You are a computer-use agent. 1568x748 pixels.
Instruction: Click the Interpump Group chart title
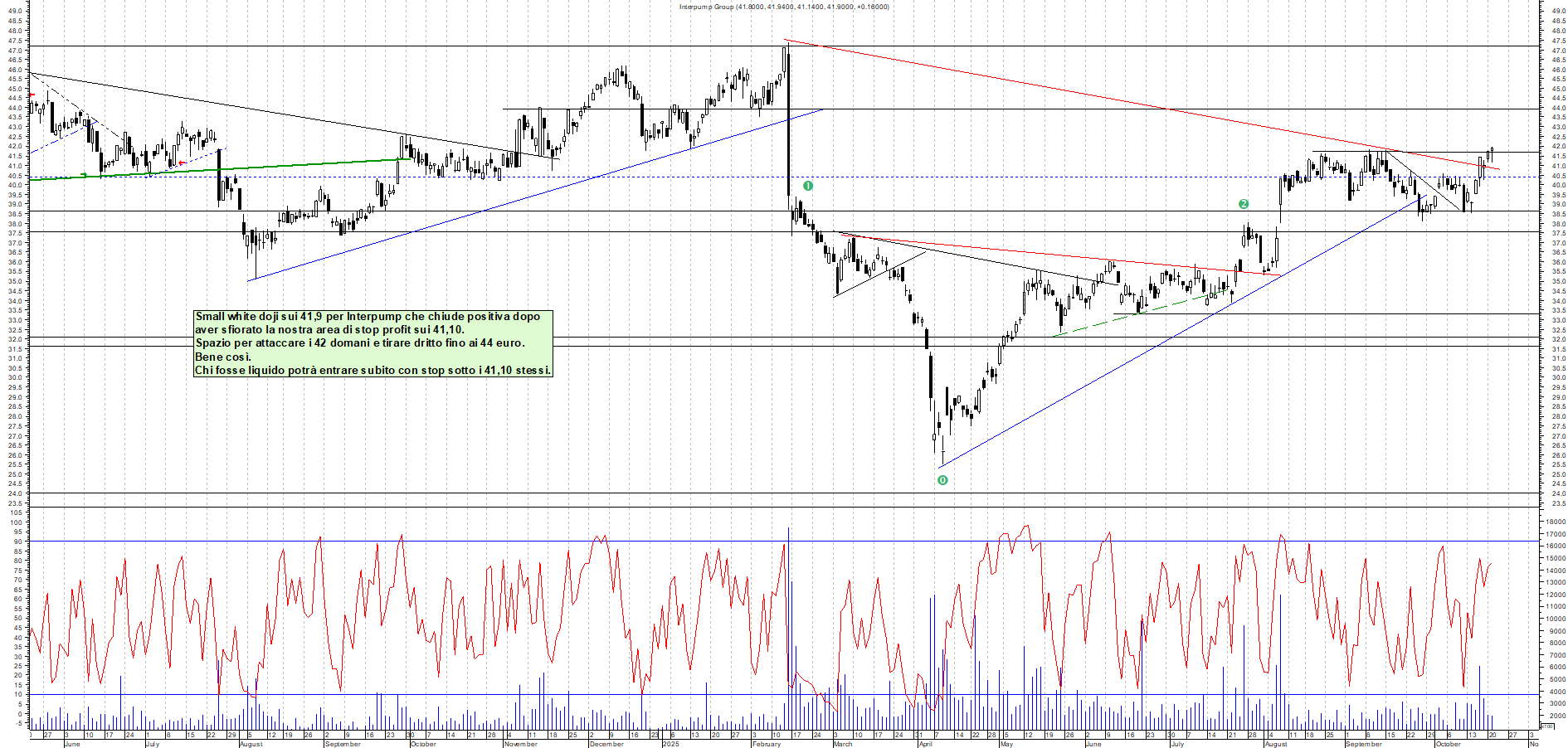(783, 7)
